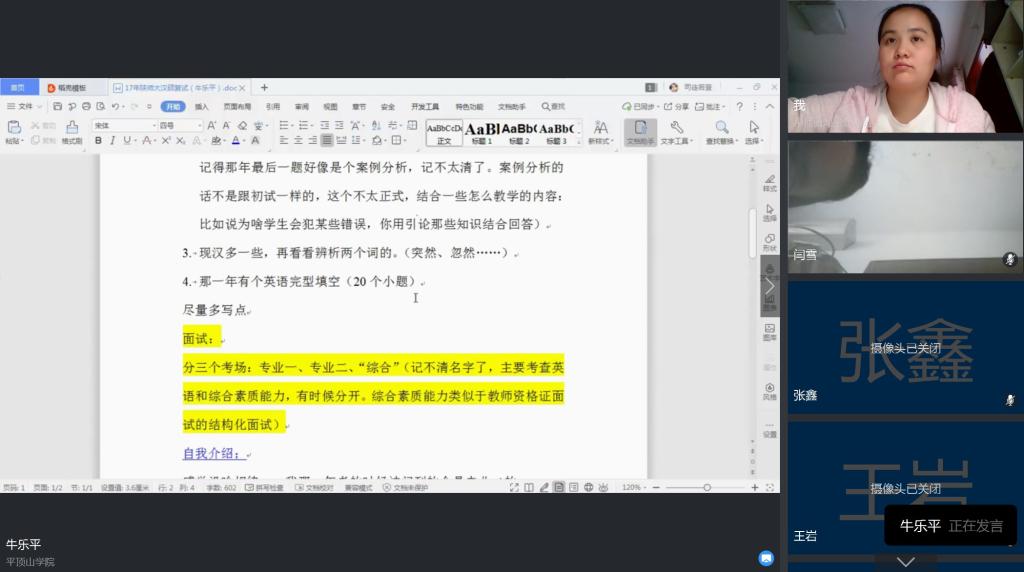Apply the Heading 1 (标题 1) style thumbnail
The width and height of the screenshot is (1024, 572).
[x=482, y=131]
